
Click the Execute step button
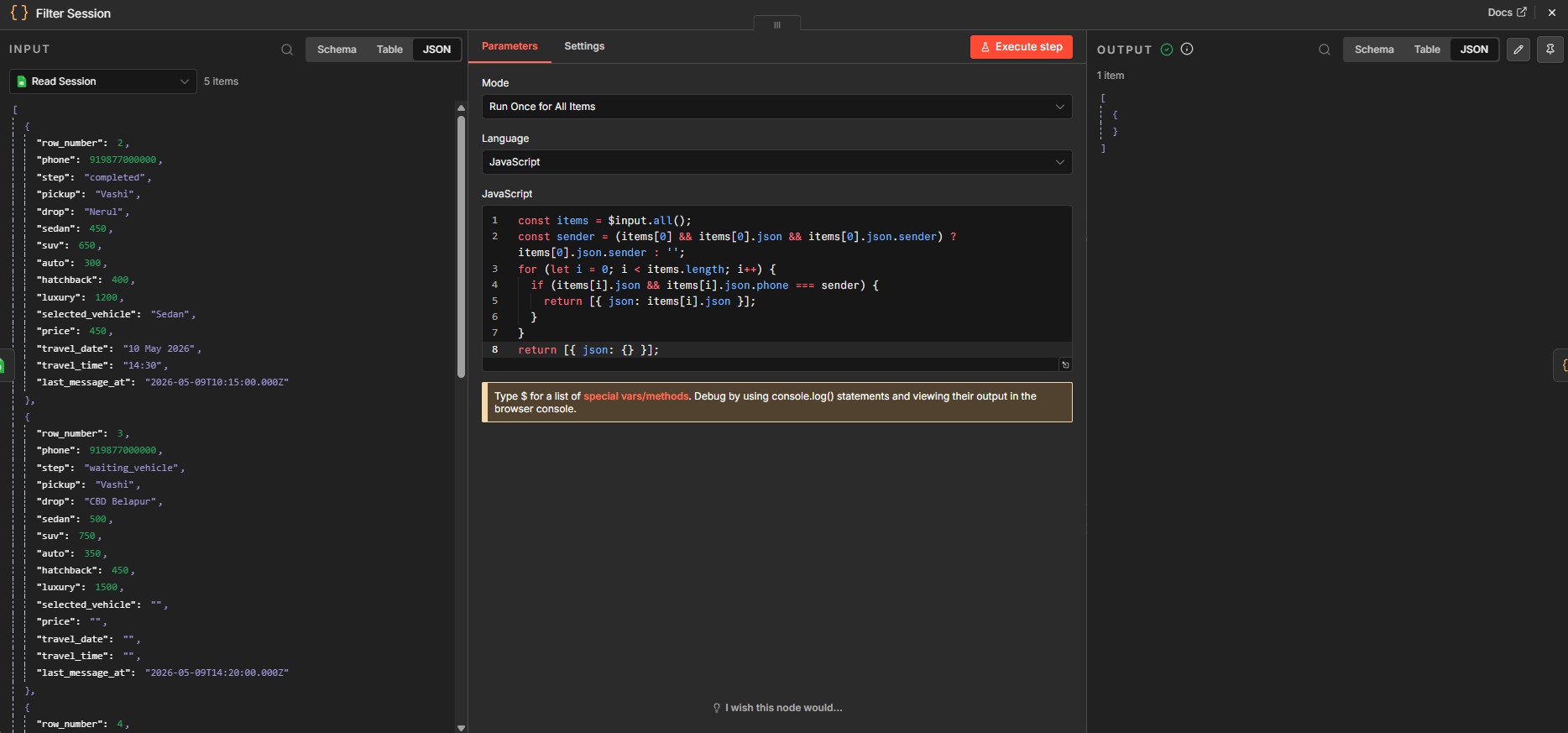click(x=1022, y=47)
